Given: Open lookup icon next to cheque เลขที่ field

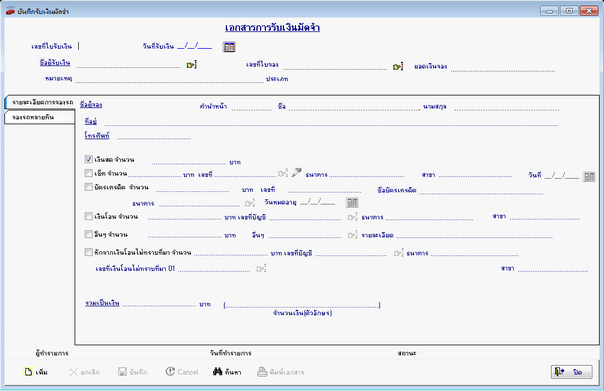Looking at the screenshot, I should coord(283,173).
